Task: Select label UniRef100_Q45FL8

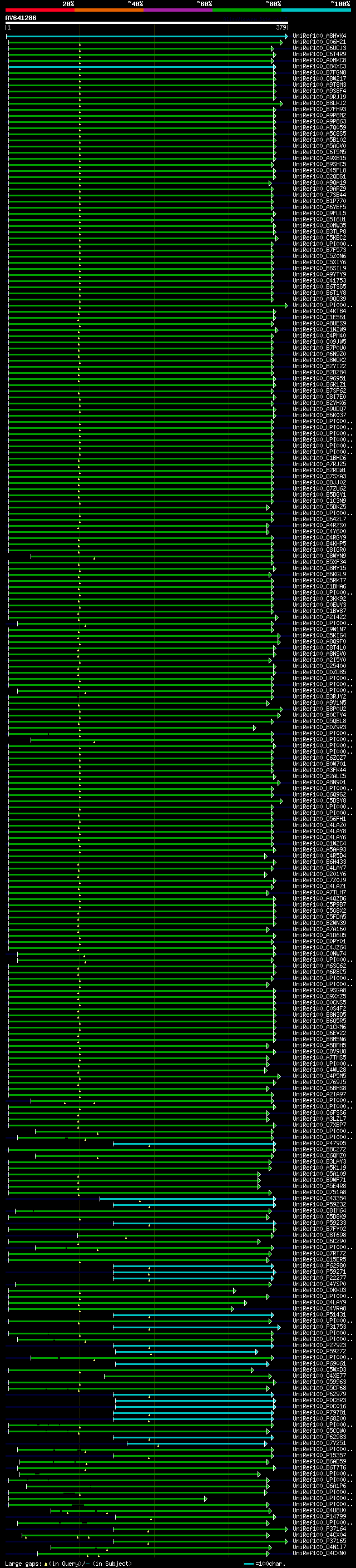Action: tap(319, 170)
